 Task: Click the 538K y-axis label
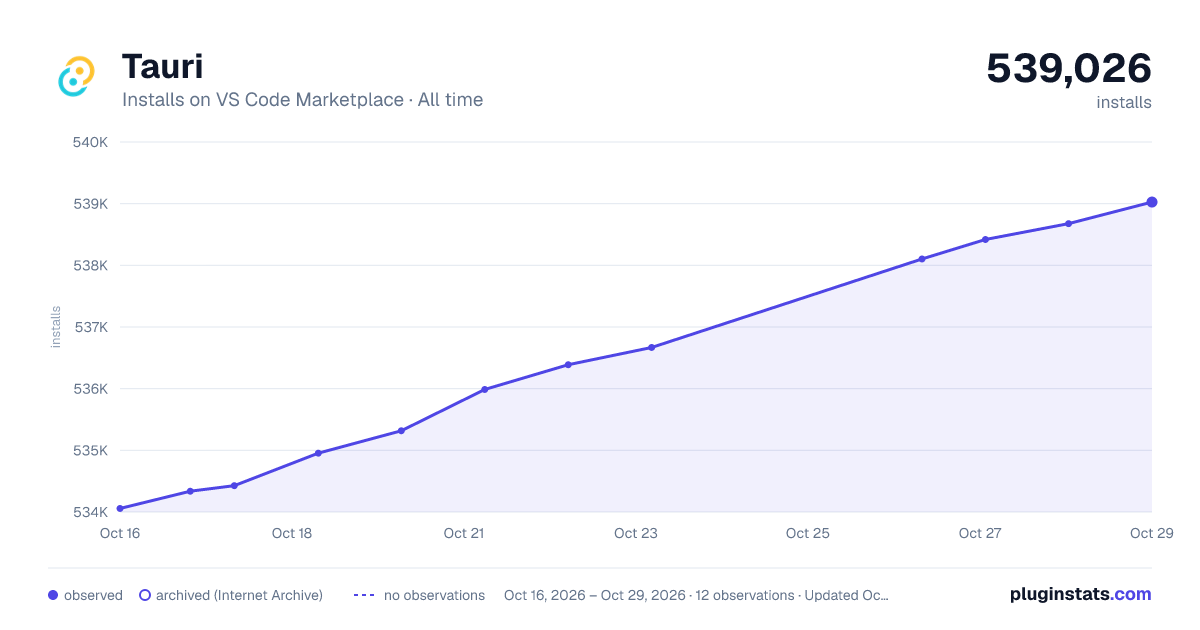[x=90, y=266]
